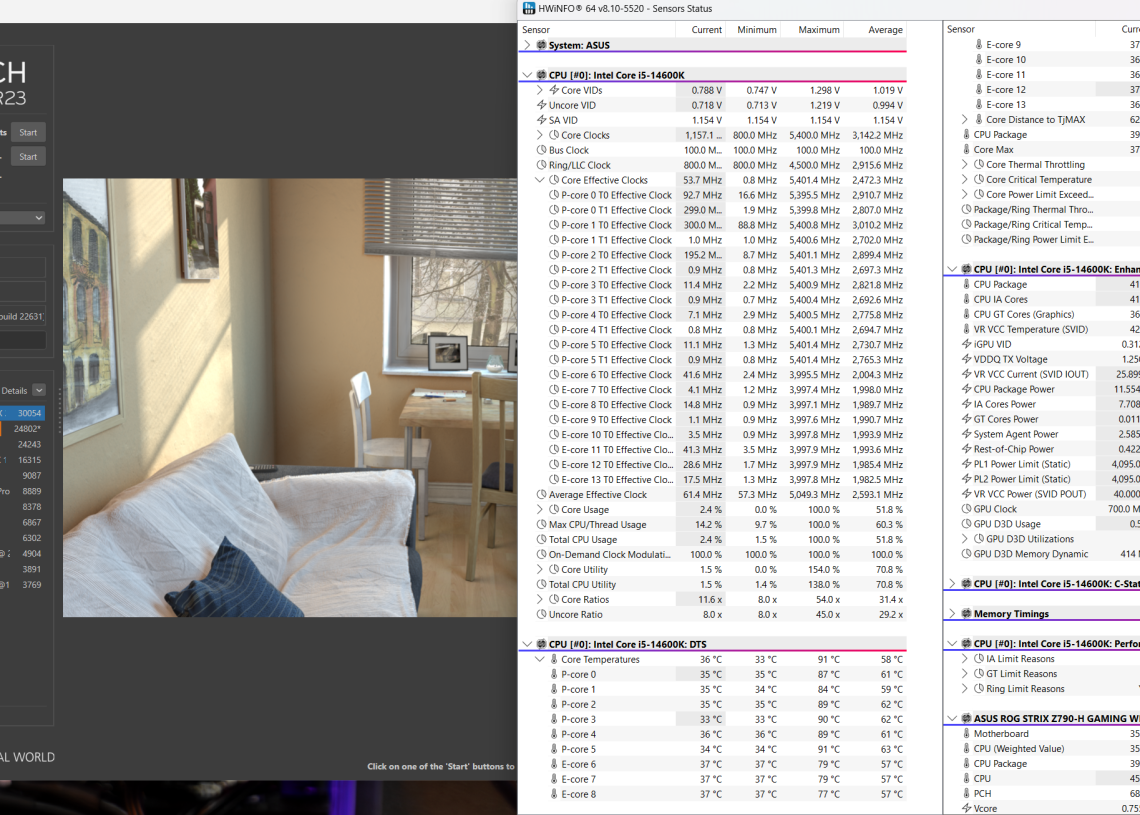Viewport: 1140px width, 815px height.
Task: Select the P-core 0 T0 Effective Clock row
Action: (x=712, y=195)
